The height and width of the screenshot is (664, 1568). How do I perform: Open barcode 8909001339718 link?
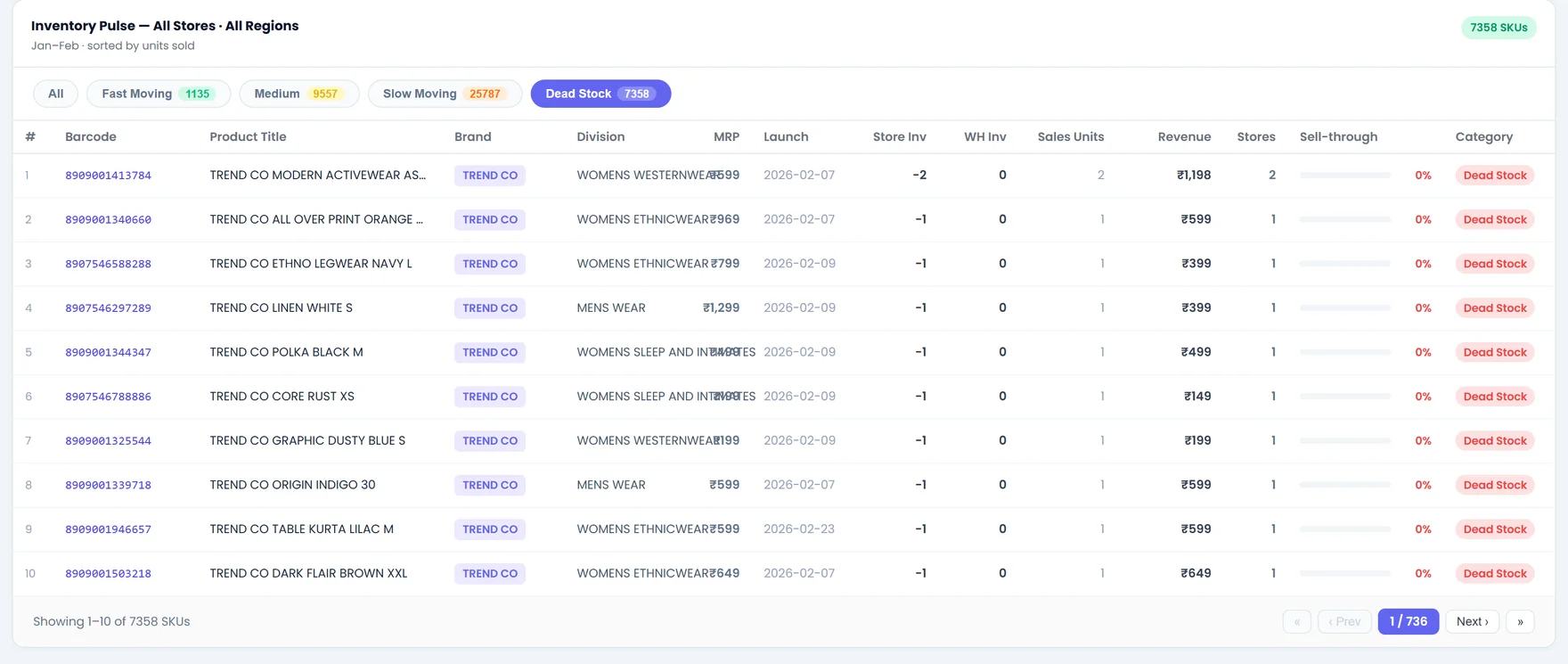108,485
